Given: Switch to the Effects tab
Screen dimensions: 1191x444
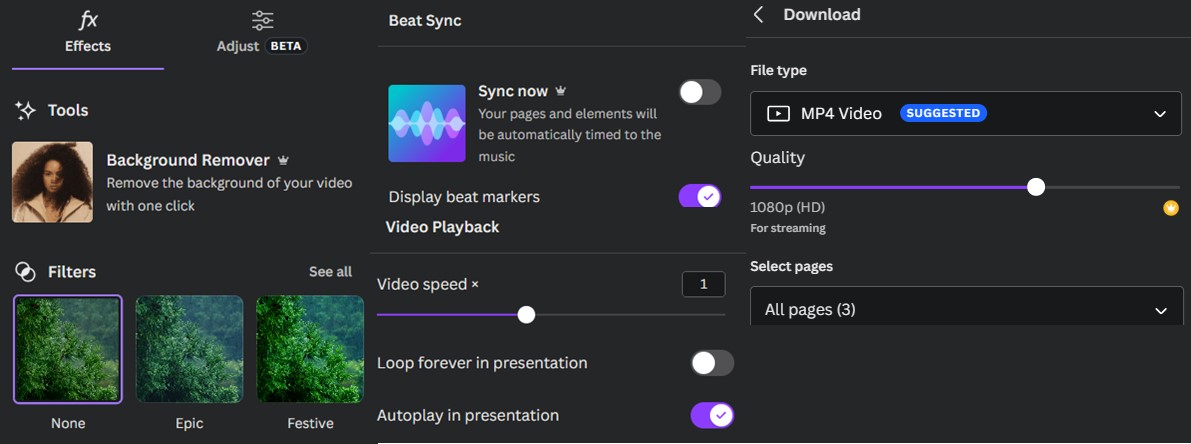Looking at the screenshot, I should pyautogui.click(x=88, y=34).
